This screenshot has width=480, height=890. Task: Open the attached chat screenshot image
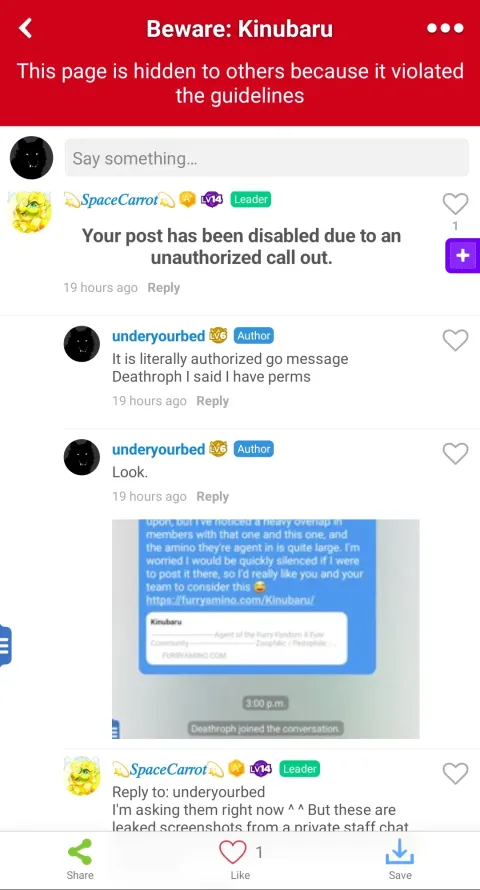(266, 629)
